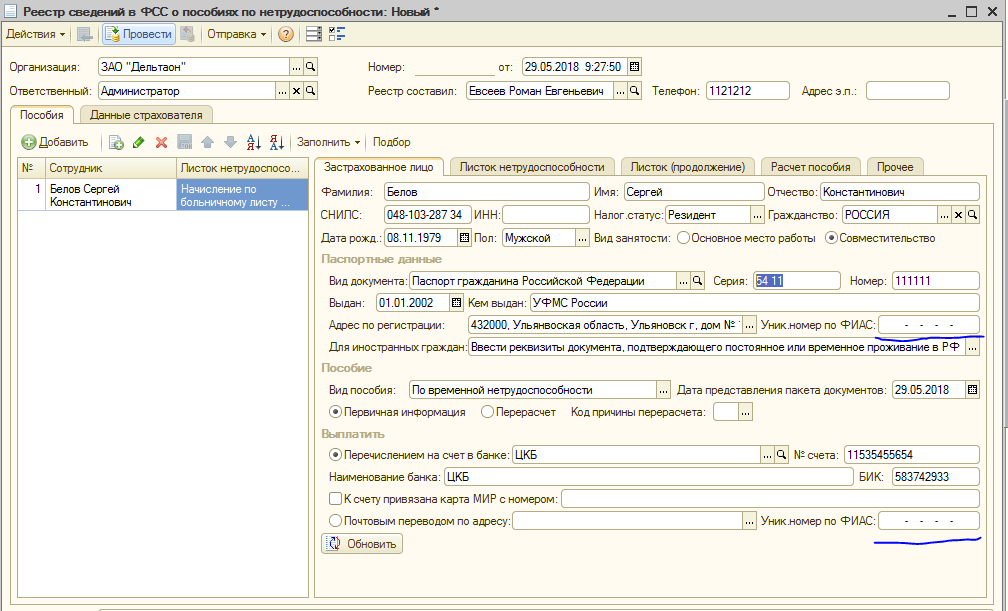Image resolution: width=1008 pixels, height=611 pixels.
Task: Open the Заполнить dropdown
Action: tap(328, 142)
